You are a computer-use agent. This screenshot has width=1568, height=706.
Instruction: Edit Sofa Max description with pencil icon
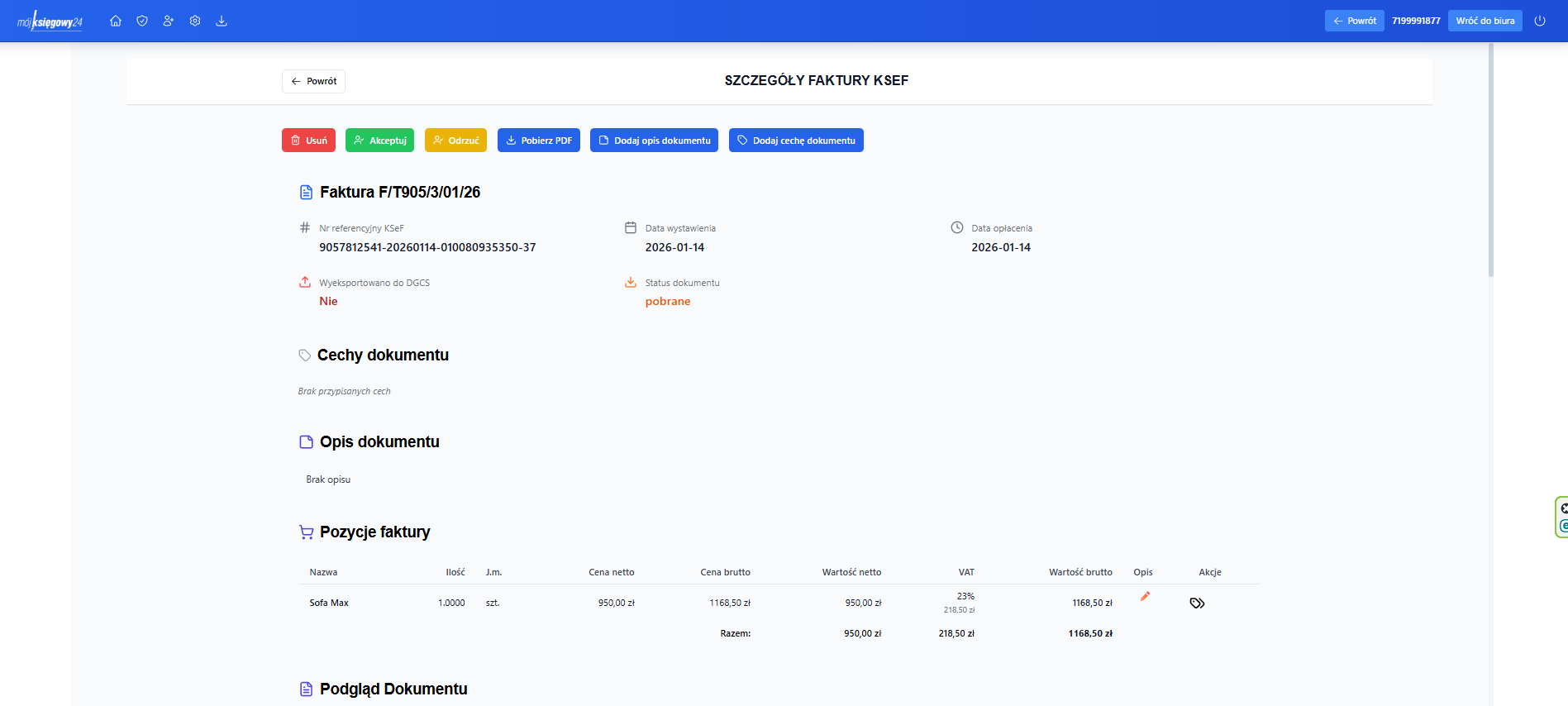(x=1145, y=596)
